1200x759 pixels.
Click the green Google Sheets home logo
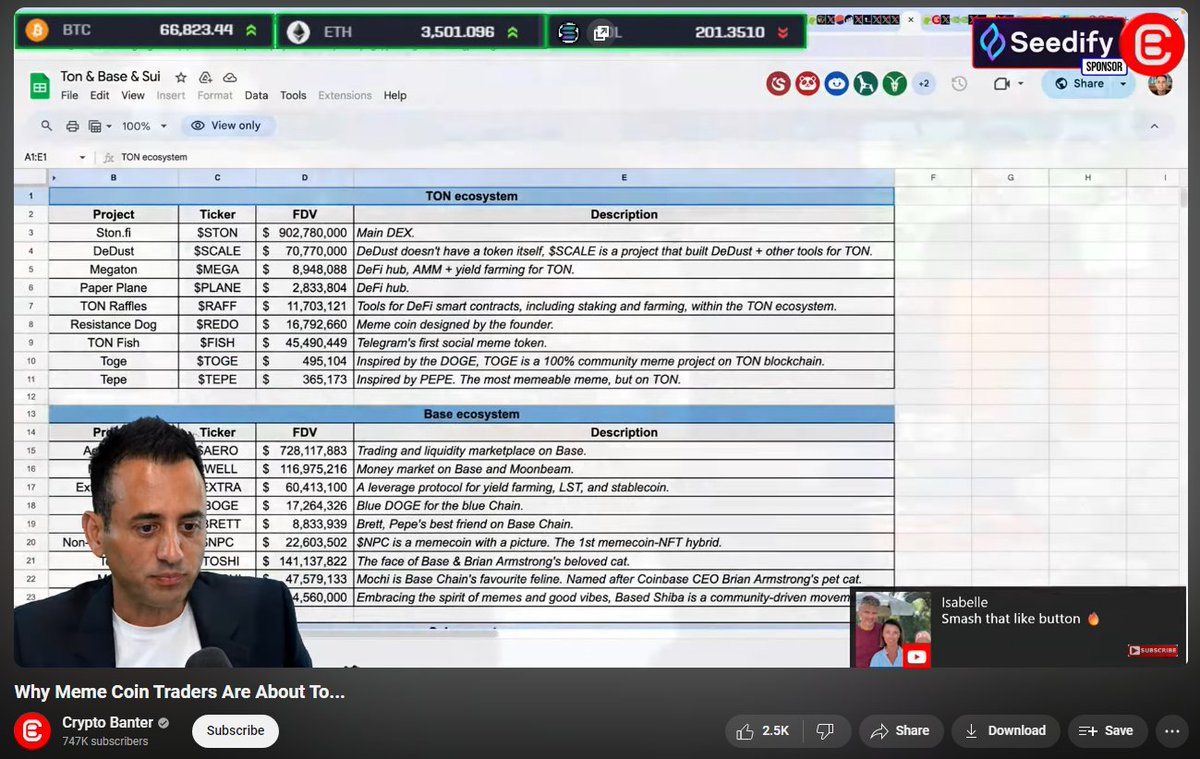pos(39,86)
